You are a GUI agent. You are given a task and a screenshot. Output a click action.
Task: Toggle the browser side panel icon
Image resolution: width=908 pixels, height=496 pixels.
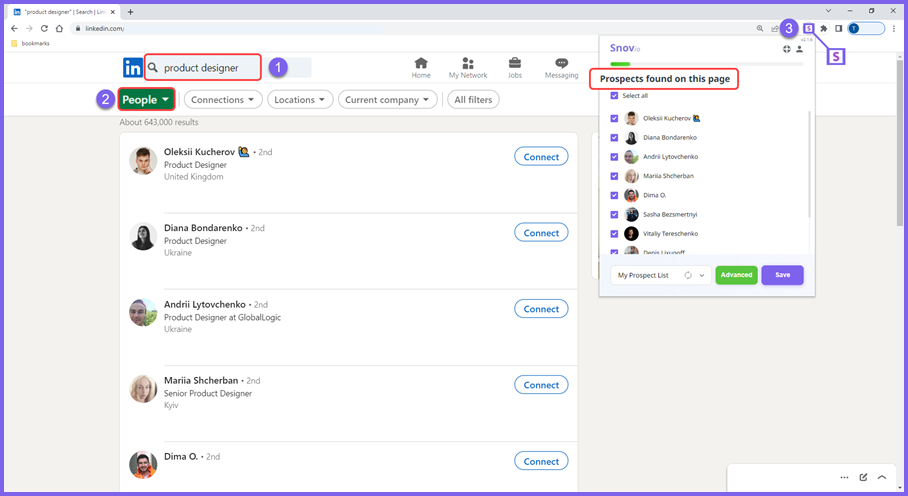(838, 28)
